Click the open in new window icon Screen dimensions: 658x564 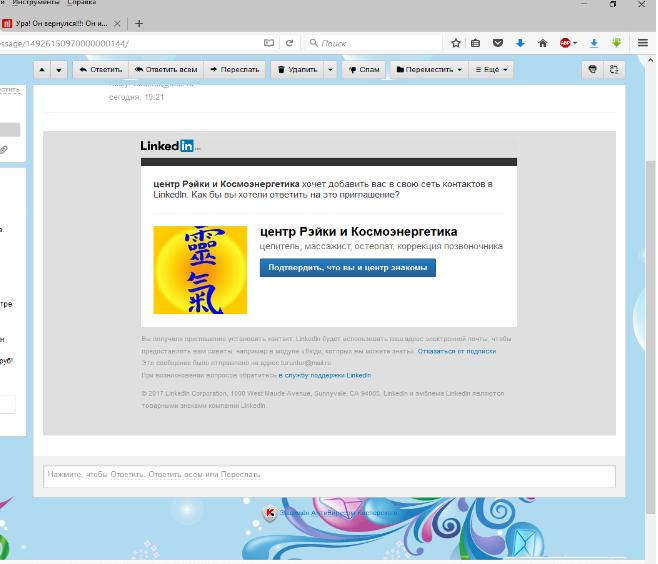[x=615, y=70]
